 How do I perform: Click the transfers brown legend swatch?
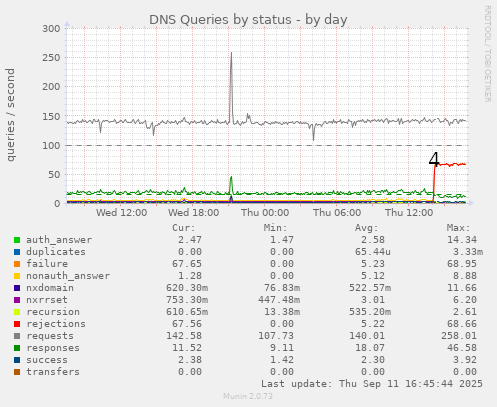(17, 372)
